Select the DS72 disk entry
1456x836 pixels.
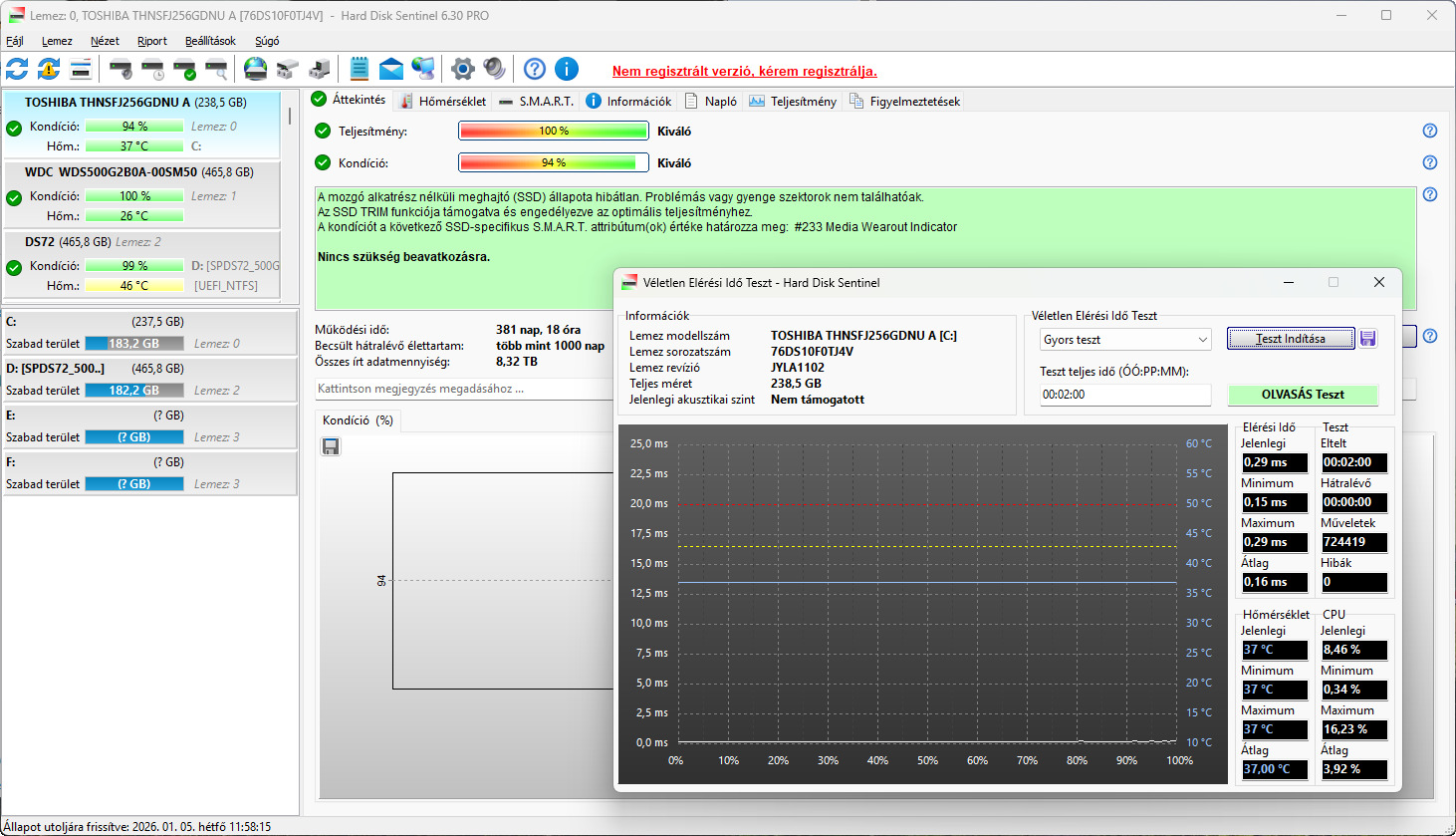click(142, 264)
